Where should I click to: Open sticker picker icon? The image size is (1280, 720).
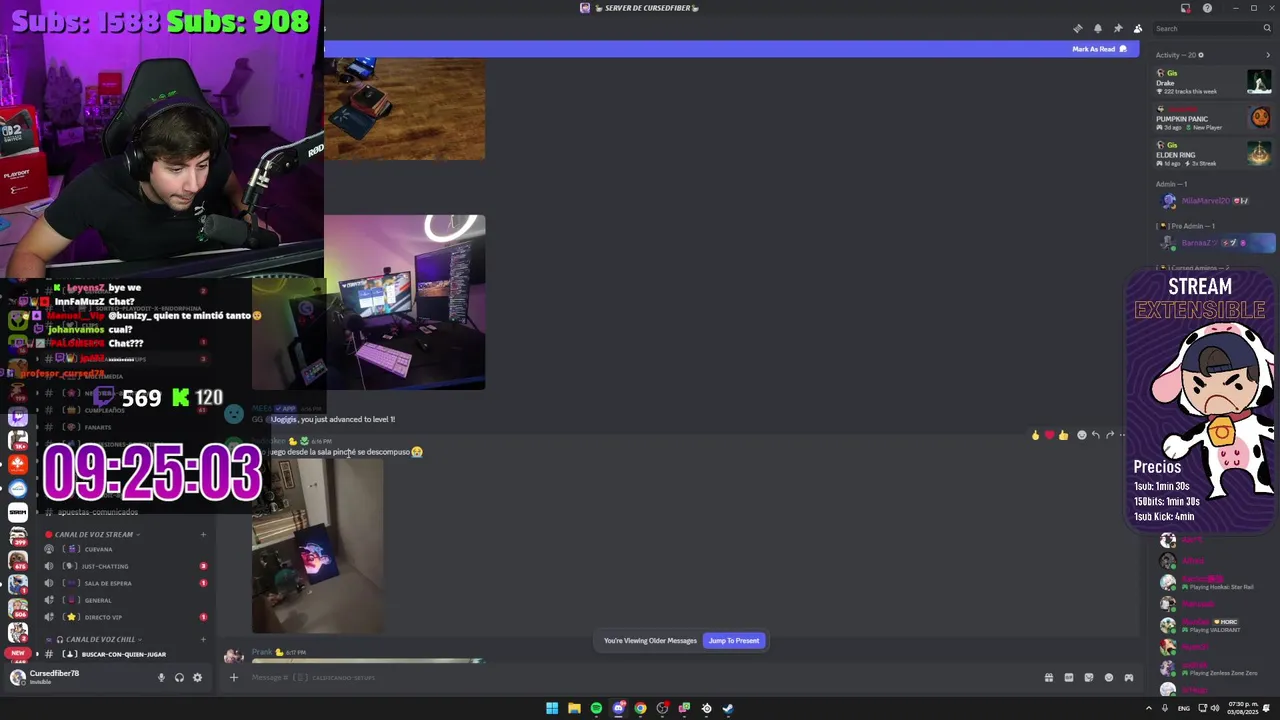point(1089,677)
